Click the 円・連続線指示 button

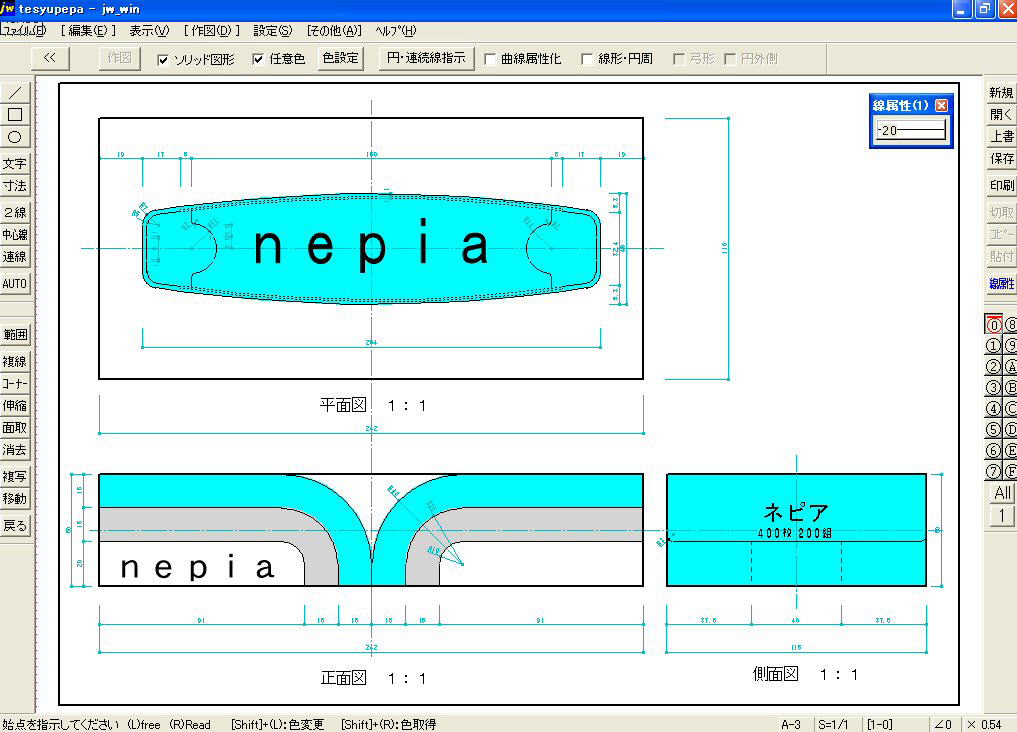[426, 58]
